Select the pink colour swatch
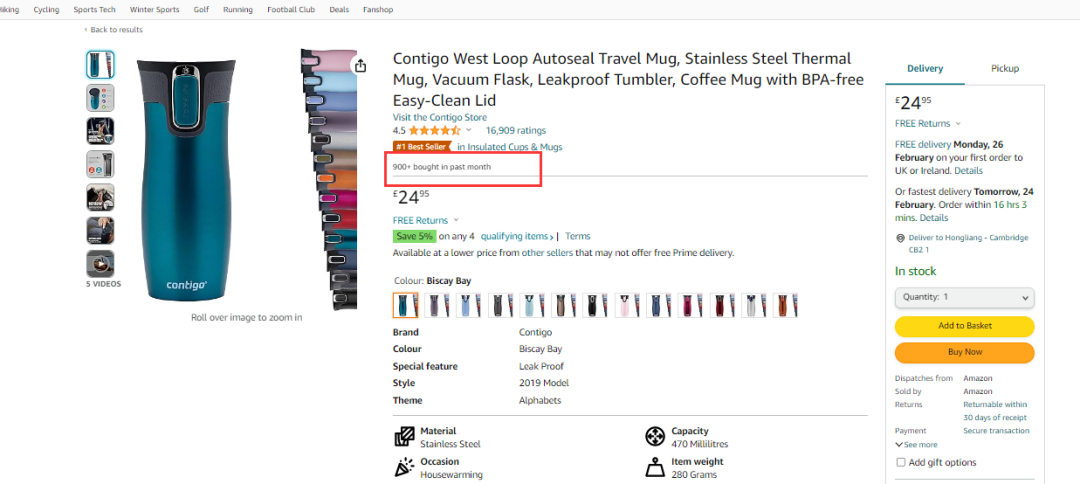1080x484 pixels. 627,305
